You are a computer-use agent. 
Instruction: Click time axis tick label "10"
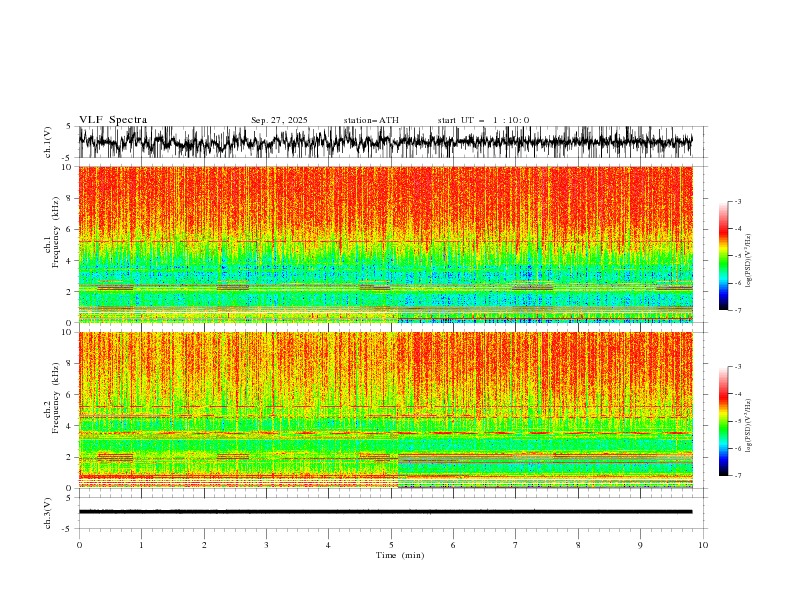coord(703,545)
